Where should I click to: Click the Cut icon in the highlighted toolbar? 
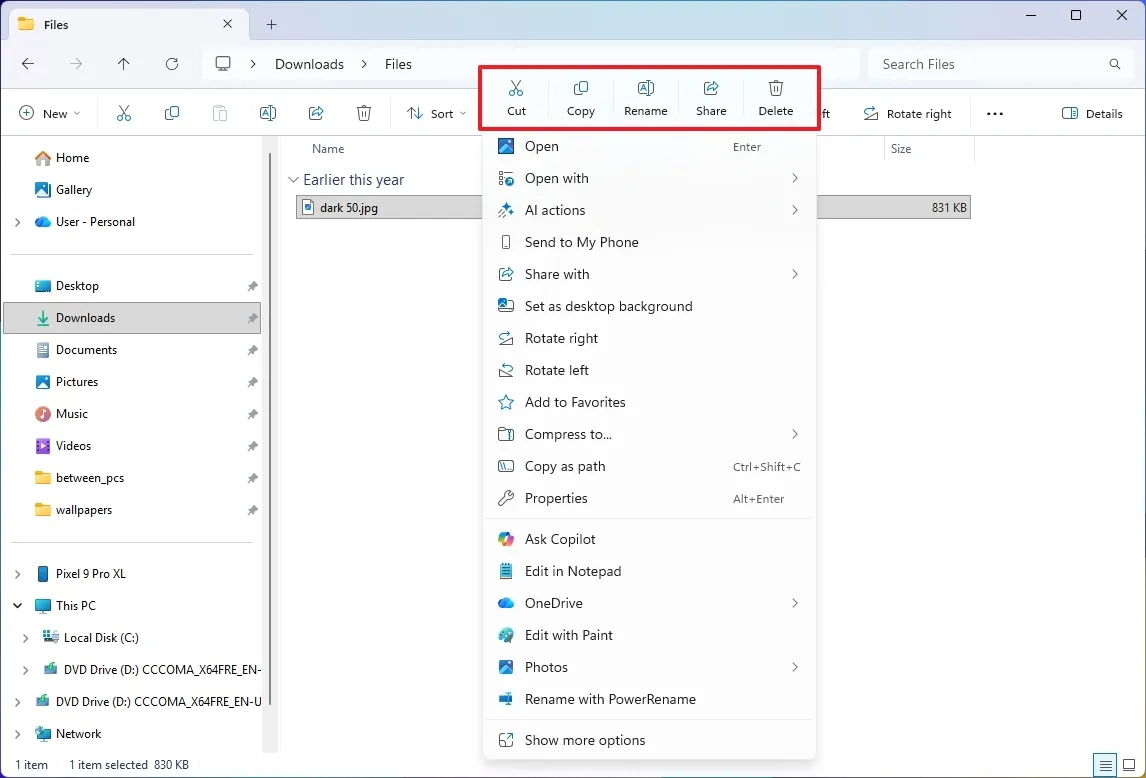pos(516,97)
